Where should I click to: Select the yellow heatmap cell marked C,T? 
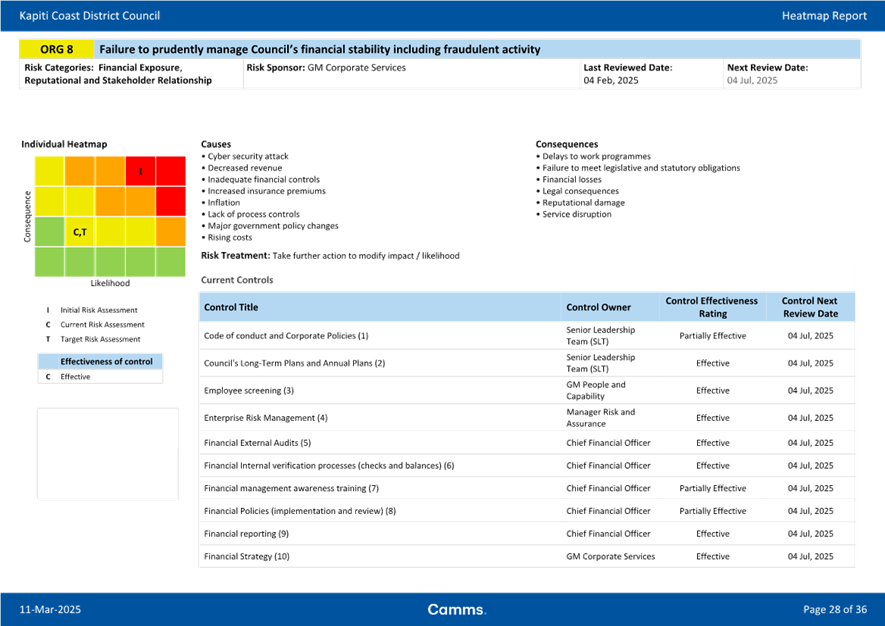tap(80, 232)
